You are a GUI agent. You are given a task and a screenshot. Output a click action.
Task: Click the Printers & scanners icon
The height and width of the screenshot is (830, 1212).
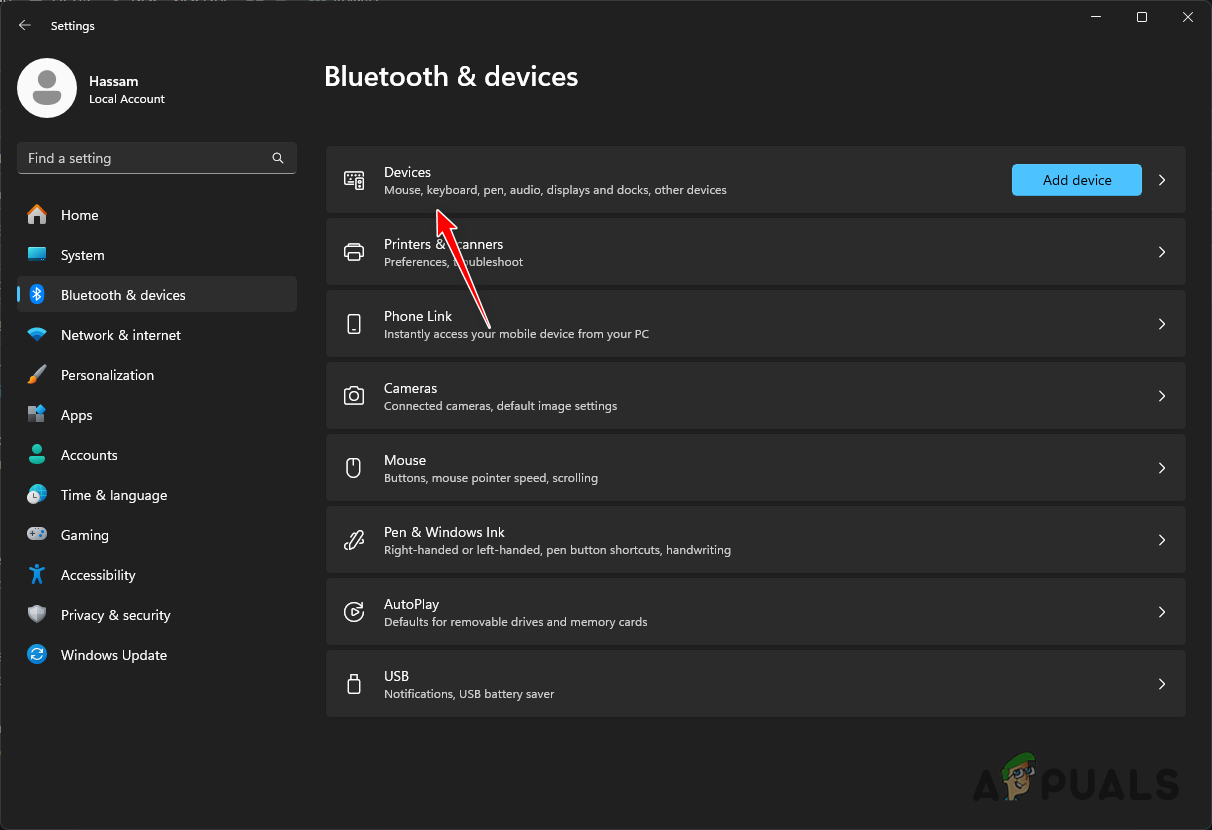coord(354,252)
